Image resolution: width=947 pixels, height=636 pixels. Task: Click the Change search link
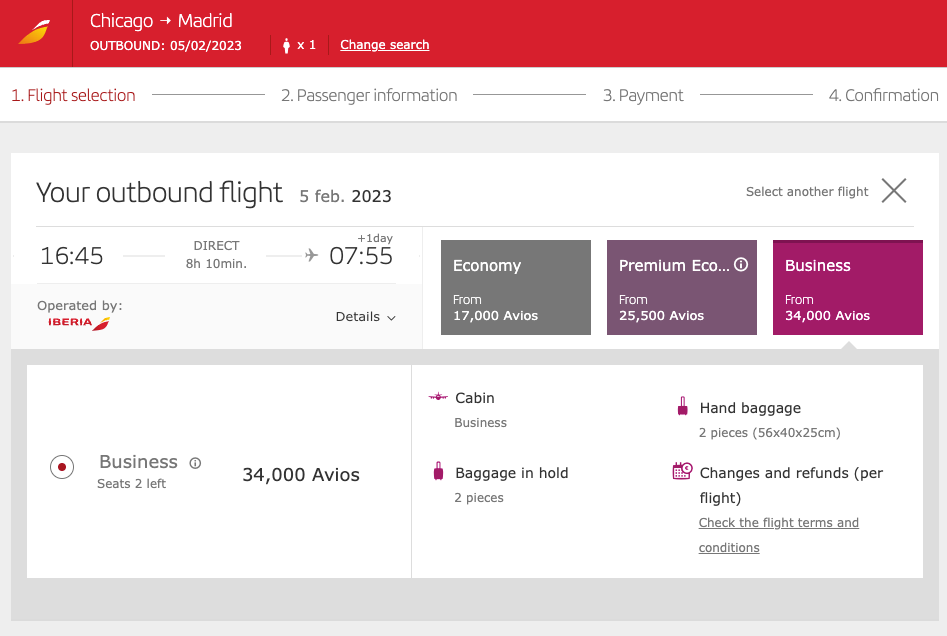pos(384,45)
